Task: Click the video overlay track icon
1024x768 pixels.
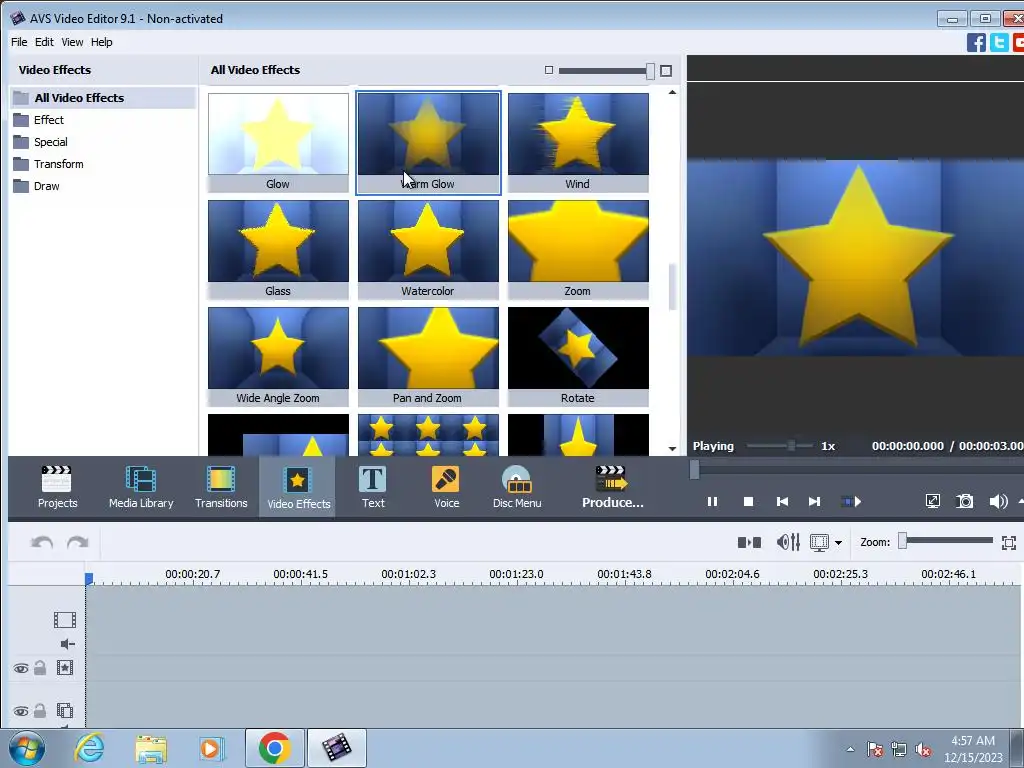Action: pyautogui.click(x=65, y=711)
